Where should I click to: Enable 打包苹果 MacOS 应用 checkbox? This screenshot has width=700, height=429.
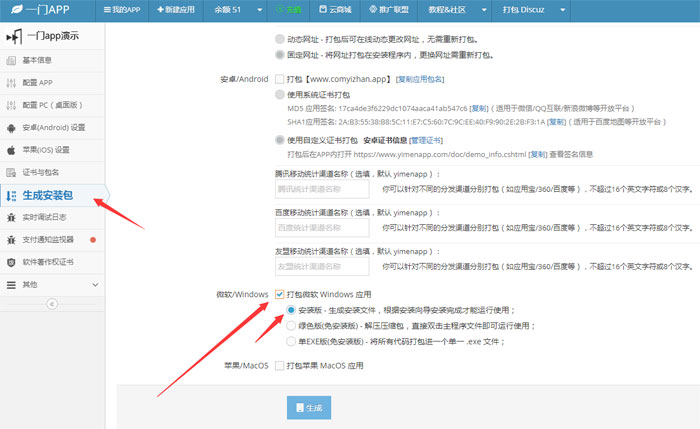[x=279, y=366]
